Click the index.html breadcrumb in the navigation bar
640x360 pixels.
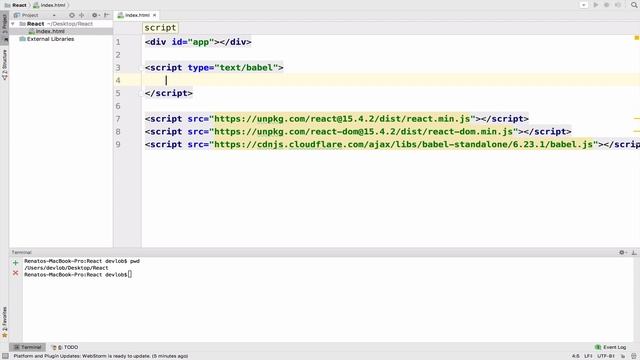(x=49, y=5)
